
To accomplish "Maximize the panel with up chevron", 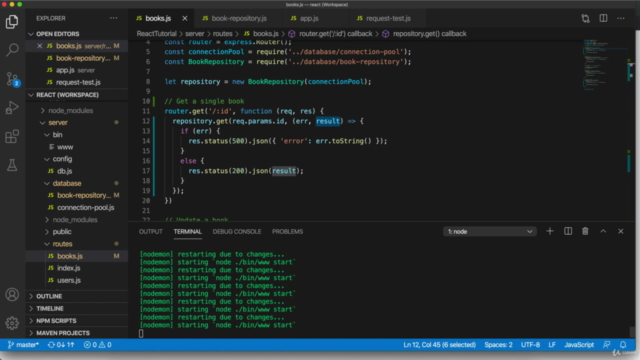I will coord(603,231).
